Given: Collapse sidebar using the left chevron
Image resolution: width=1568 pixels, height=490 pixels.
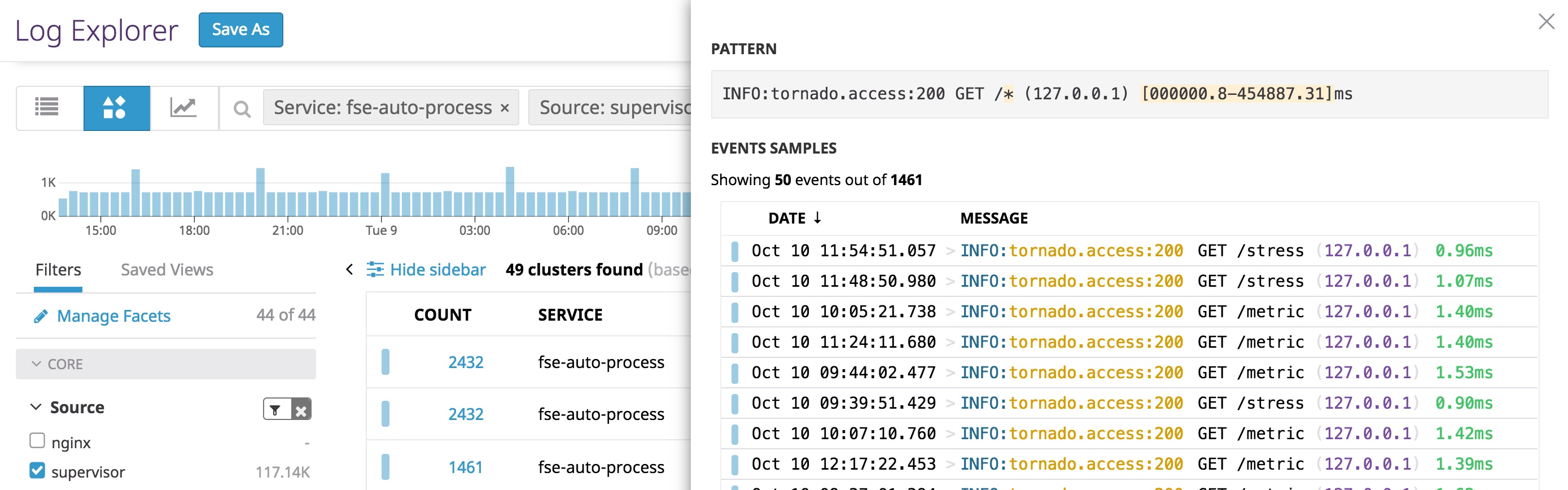Looking at the screenshot, I should (x=349, y=270).
